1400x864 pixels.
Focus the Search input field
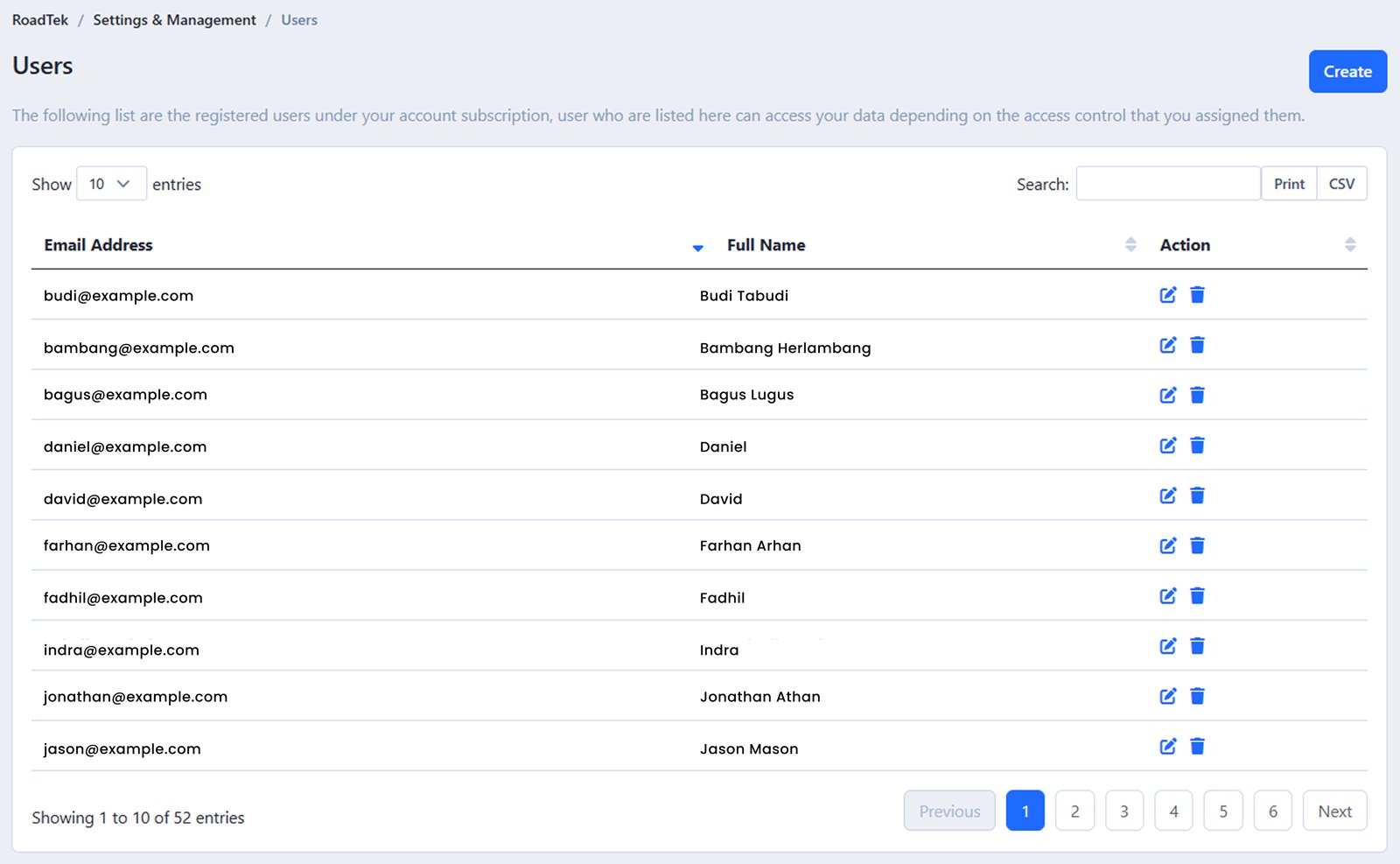[x=1167, y=184]
